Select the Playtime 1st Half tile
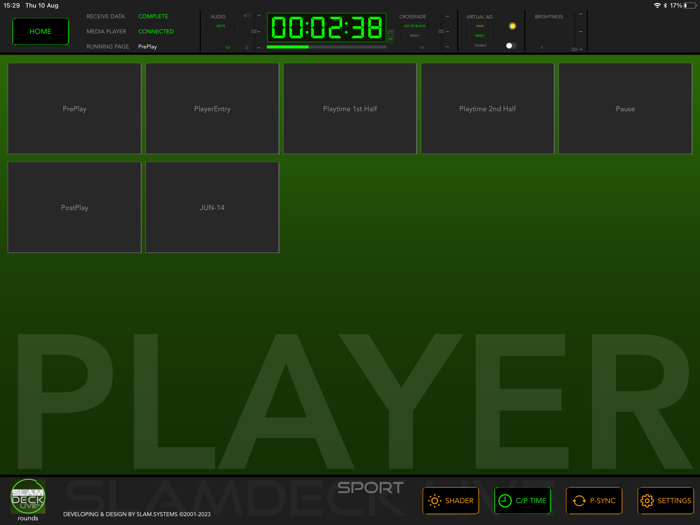This screenshot has height=525, width=700. tap(350, 108)
